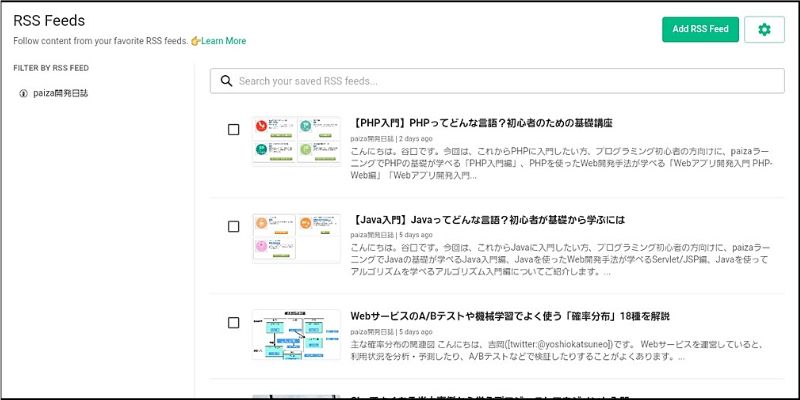Check the box for the Java入門 article
The width and height of the screenshot is (800, 400).
[x=233, y=227]
